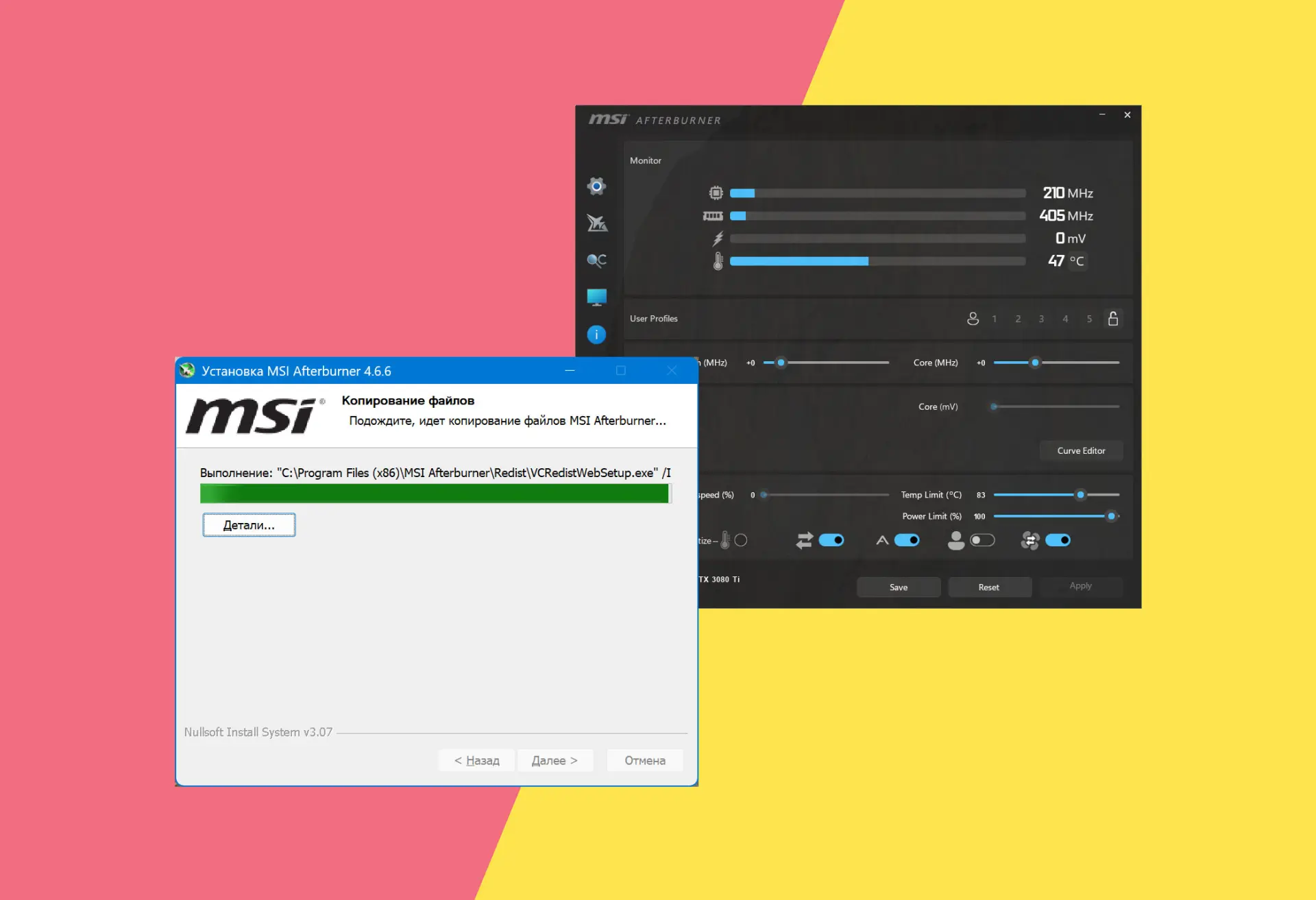Select user profile slot 5

[x=1089, y=319]
